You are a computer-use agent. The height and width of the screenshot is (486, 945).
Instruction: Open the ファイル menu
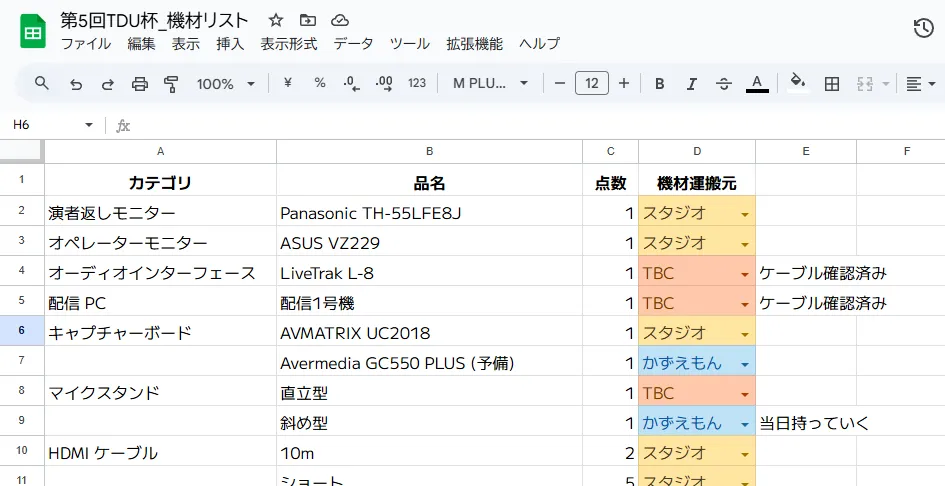(x=86, y=43)
